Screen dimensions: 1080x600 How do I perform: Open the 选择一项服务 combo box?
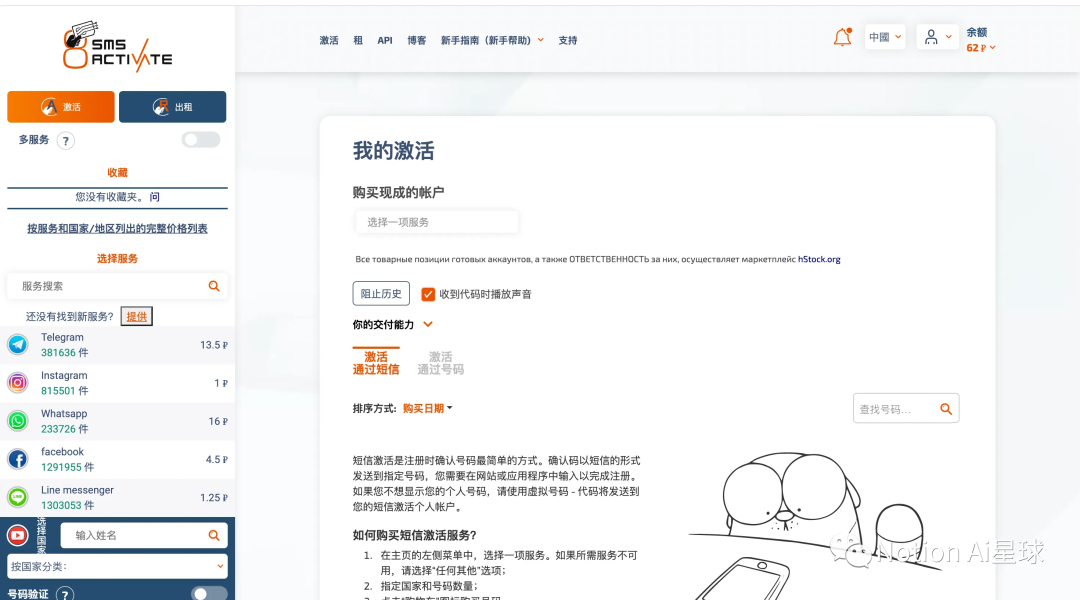click(437, 222)
